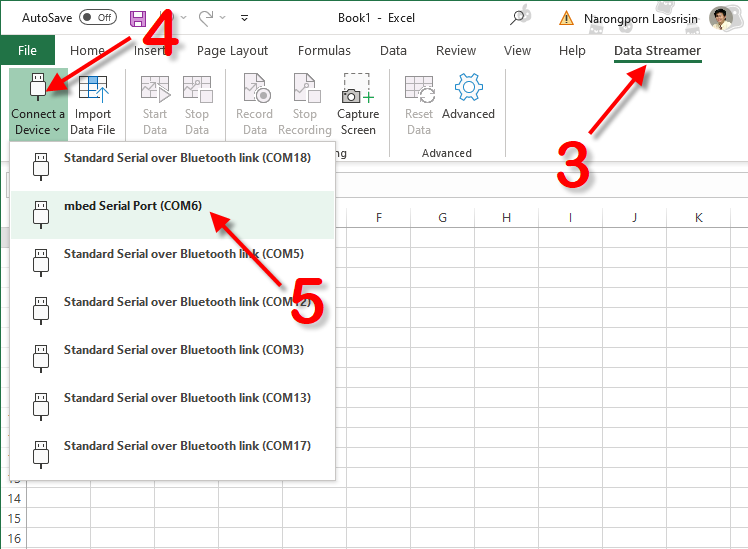Open the Redo dropdown arrow
The width and height of the screenshot is (748, 549).
(223, 18)
